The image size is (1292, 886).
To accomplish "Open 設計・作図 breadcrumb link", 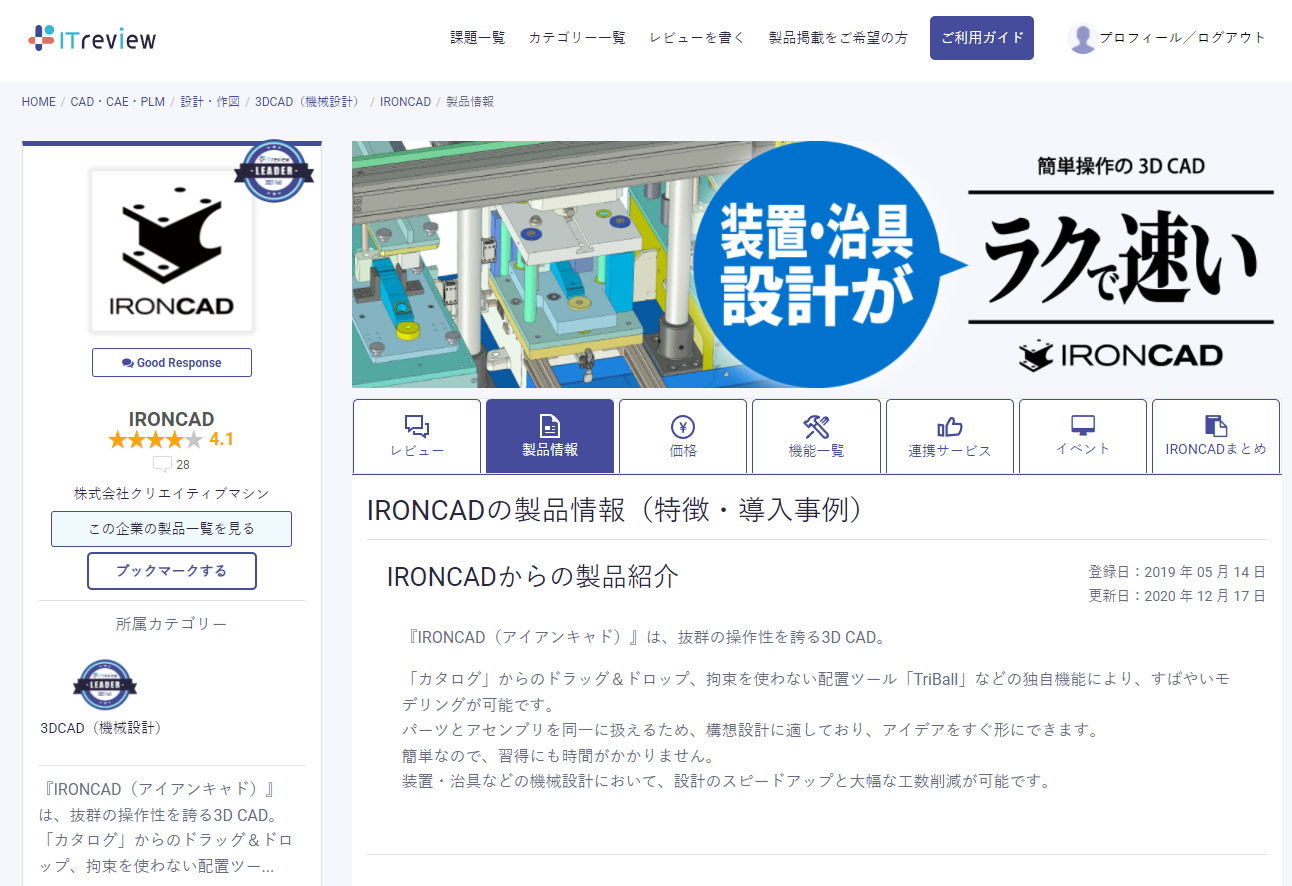I will (210, 102).
